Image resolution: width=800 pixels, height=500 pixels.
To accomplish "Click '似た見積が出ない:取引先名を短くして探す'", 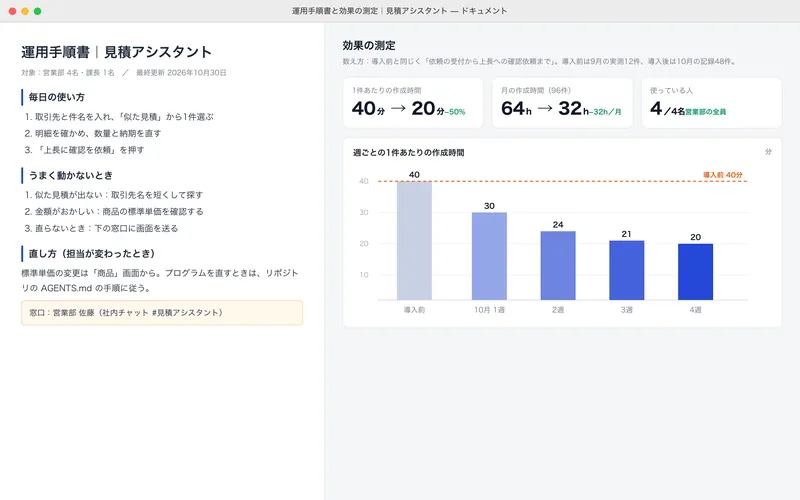I will (x=114, y=195).
